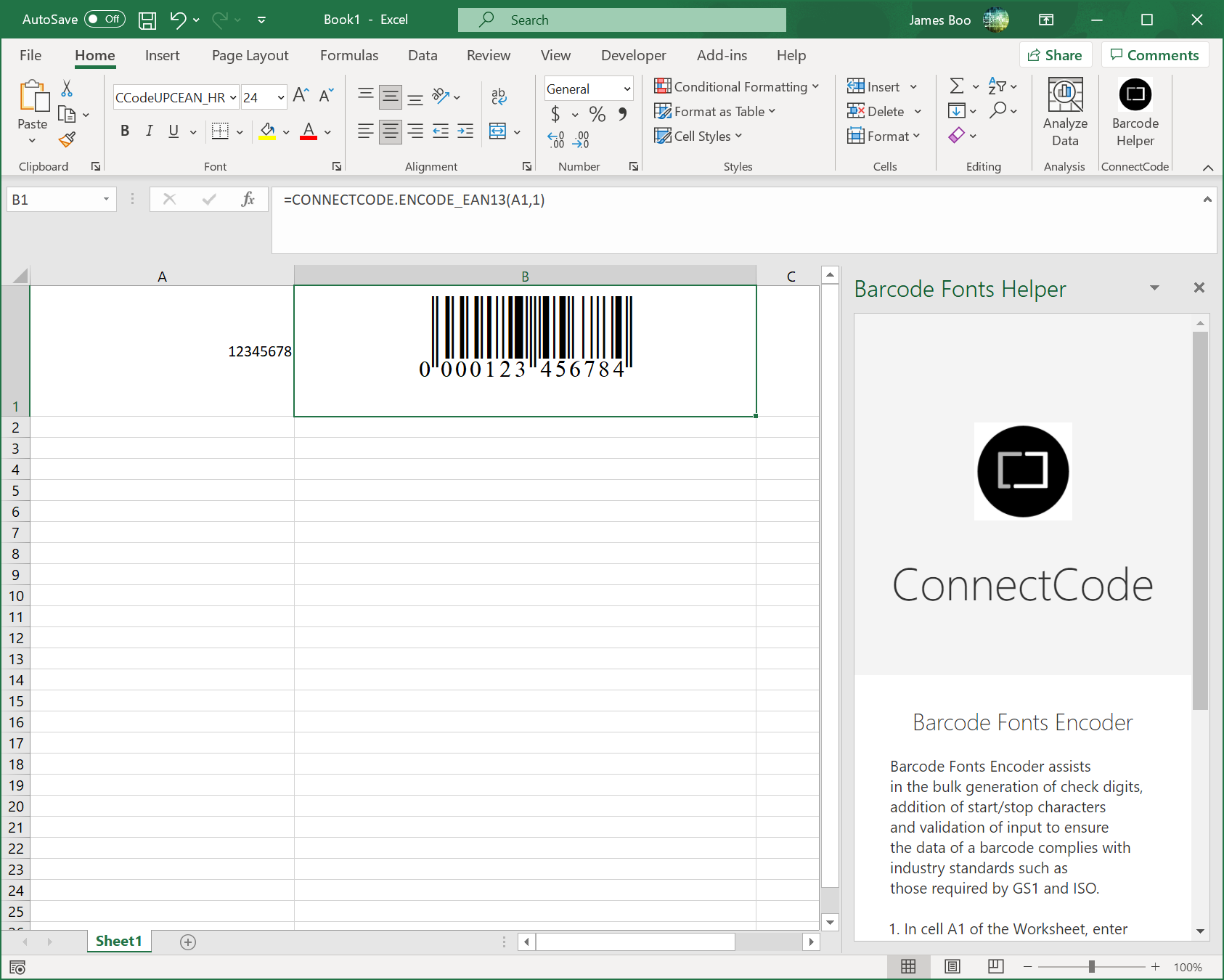The width and height of the screenshot is (1224, 980).
Task: Click the Share button
Action: [1055, 55]
